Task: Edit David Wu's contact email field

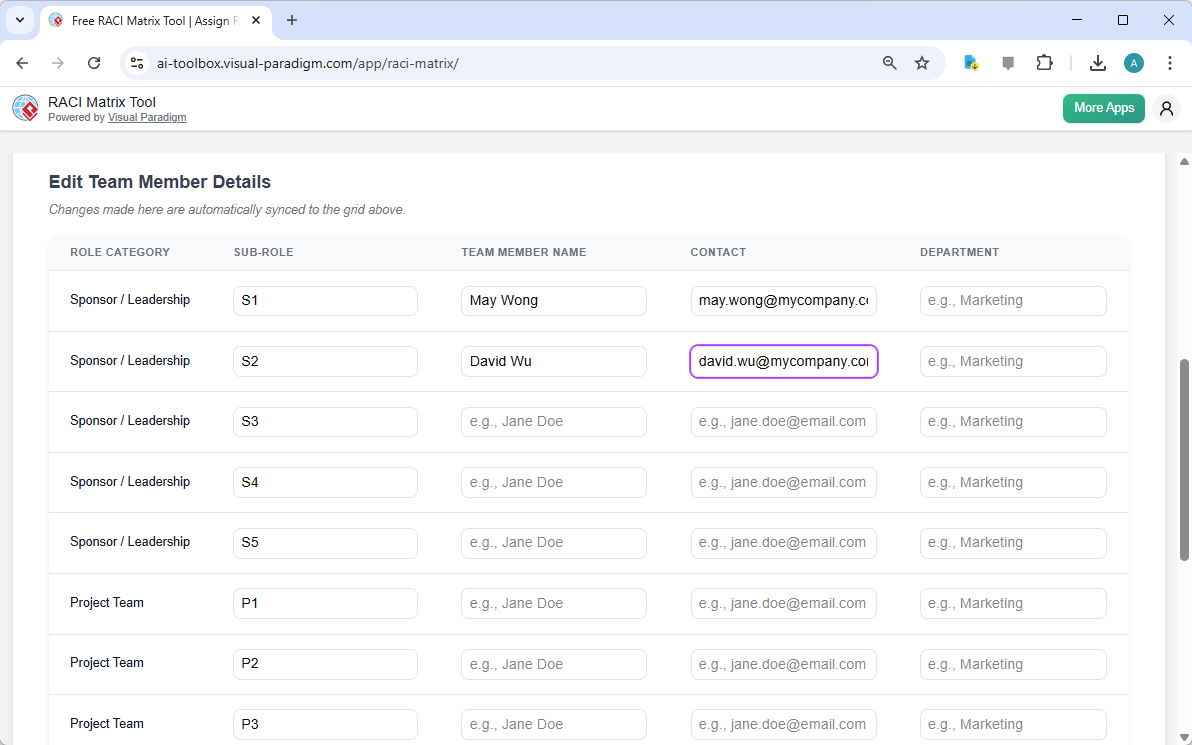Action: 783,361
